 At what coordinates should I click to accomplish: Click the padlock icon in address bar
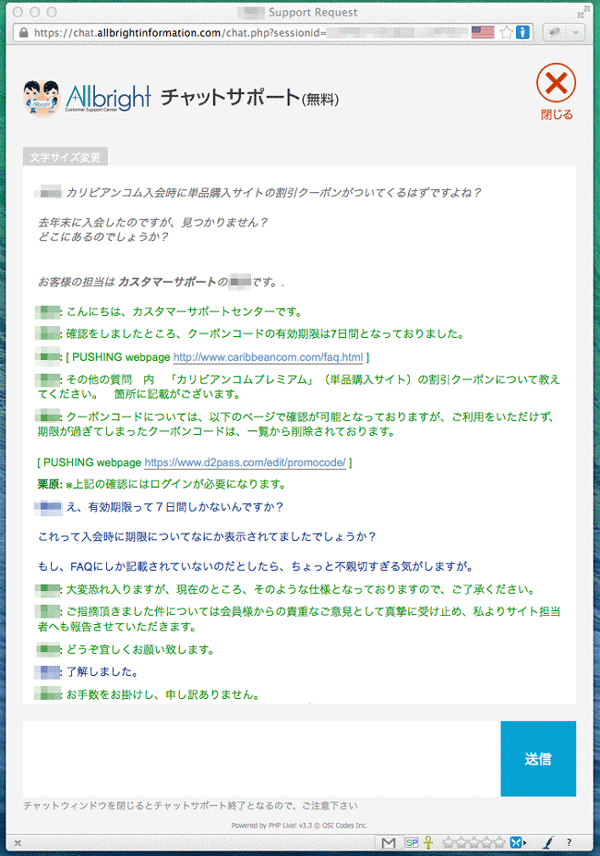(x=23, y=32)
